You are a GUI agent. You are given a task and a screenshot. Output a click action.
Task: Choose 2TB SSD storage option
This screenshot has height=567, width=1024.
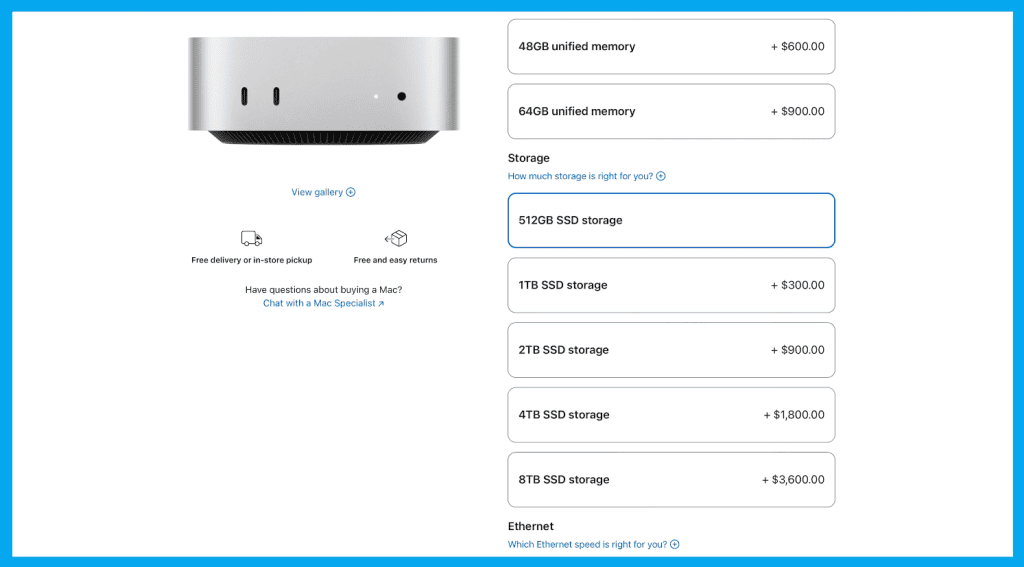point(671,350)
